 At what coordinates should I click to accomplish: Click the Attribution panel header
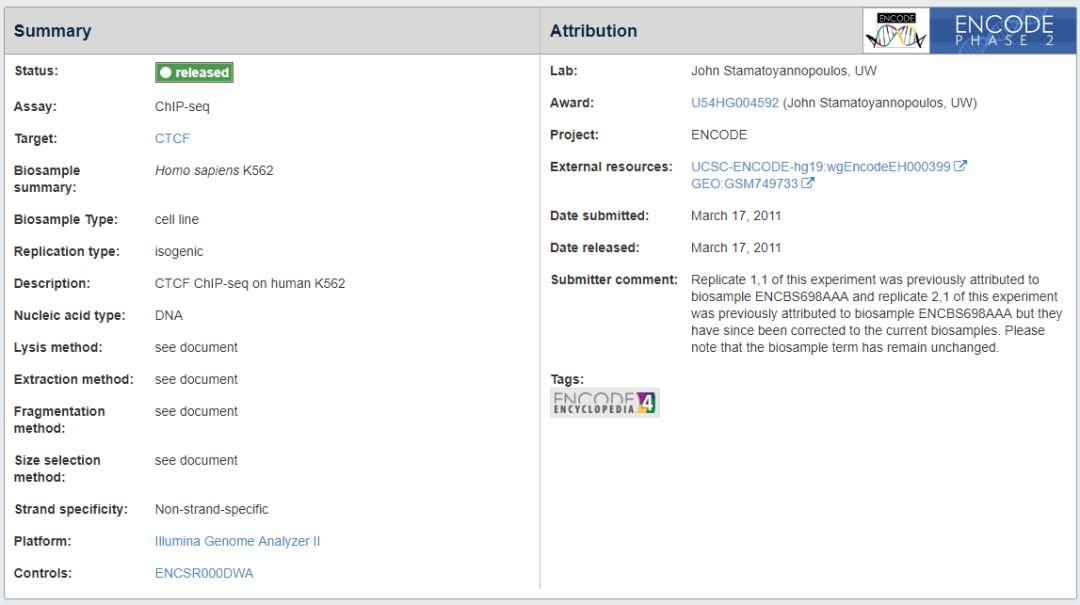click(x=593, y=31)
